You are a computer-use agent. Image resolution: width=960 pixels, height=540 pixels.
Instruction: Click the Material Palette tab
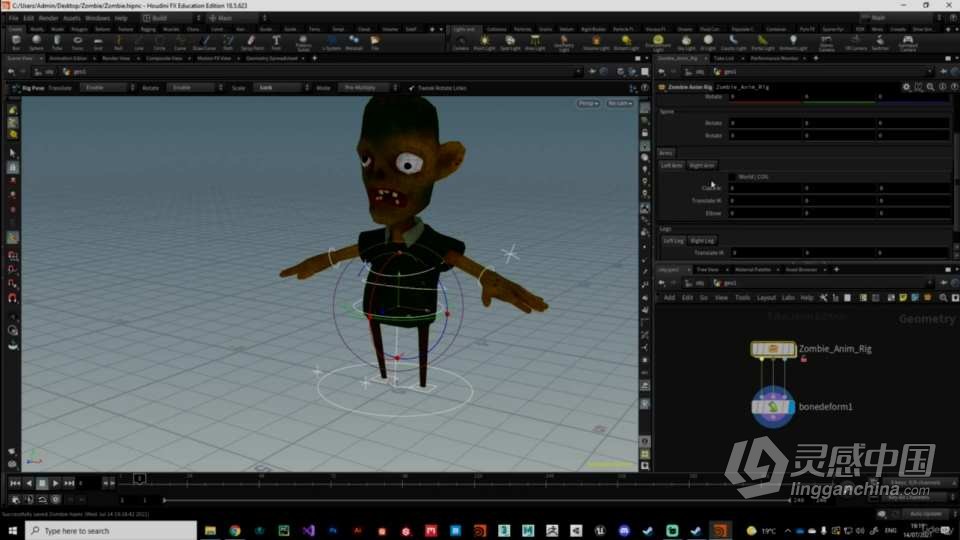tap(752, 269)
